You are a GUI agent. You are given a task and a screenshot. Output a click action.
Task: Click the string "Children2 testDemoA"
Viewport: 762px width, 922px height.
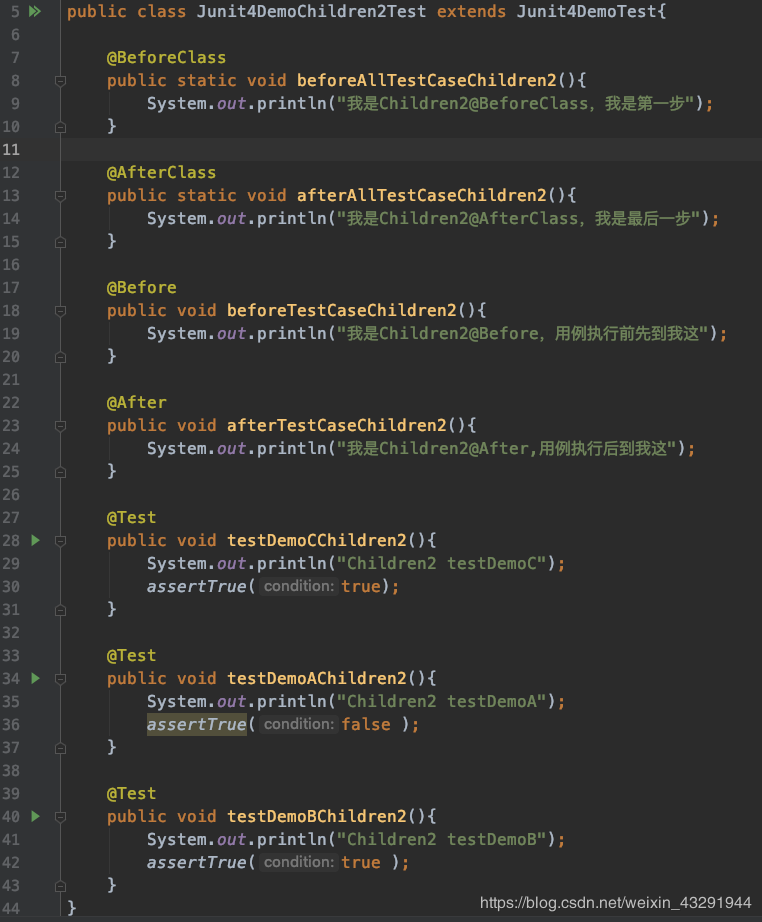pos(442,701)
